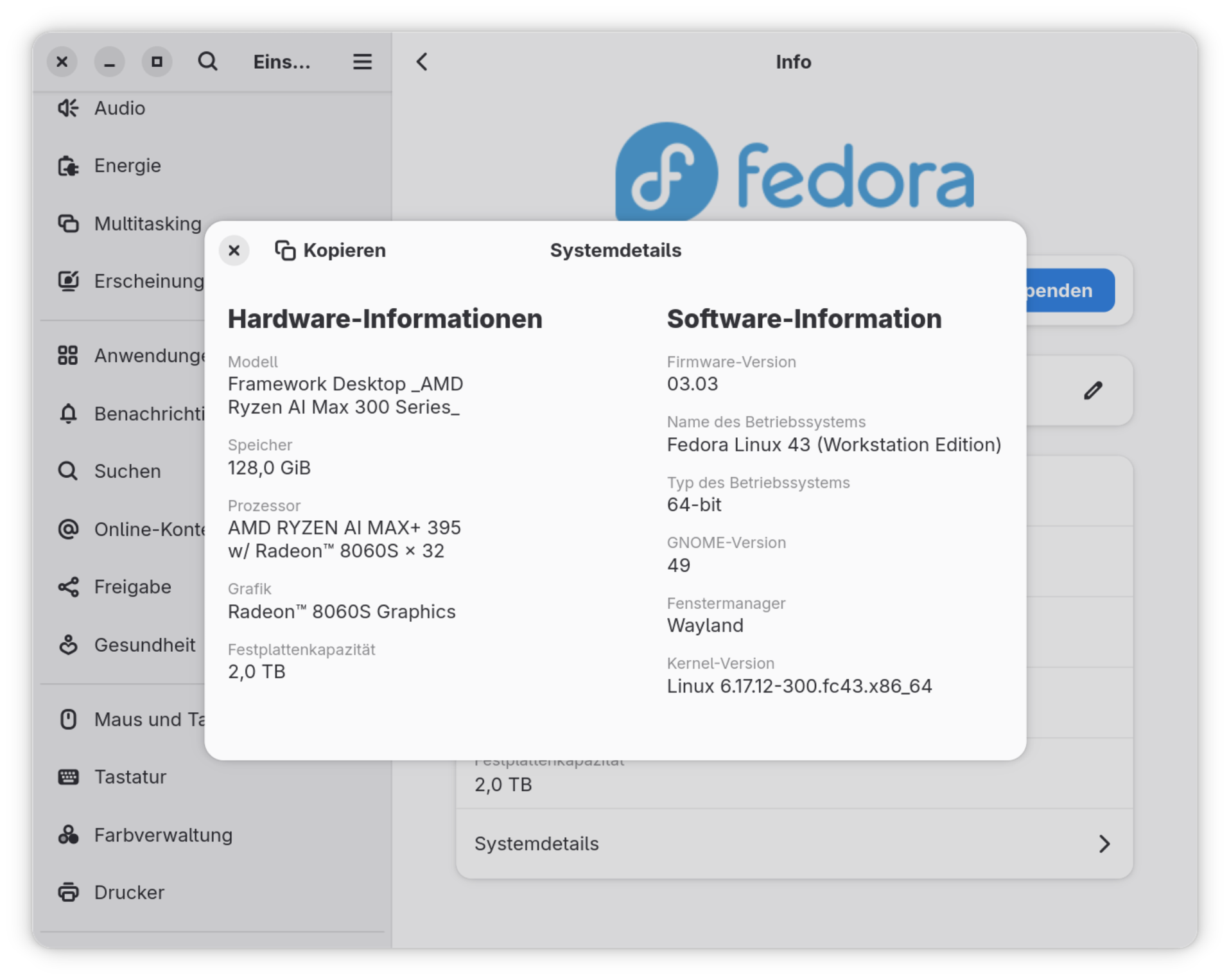This screenshot has height=980, width=1229.
Task: Click the Kopieren copy button
Action: tap(331, 250)
